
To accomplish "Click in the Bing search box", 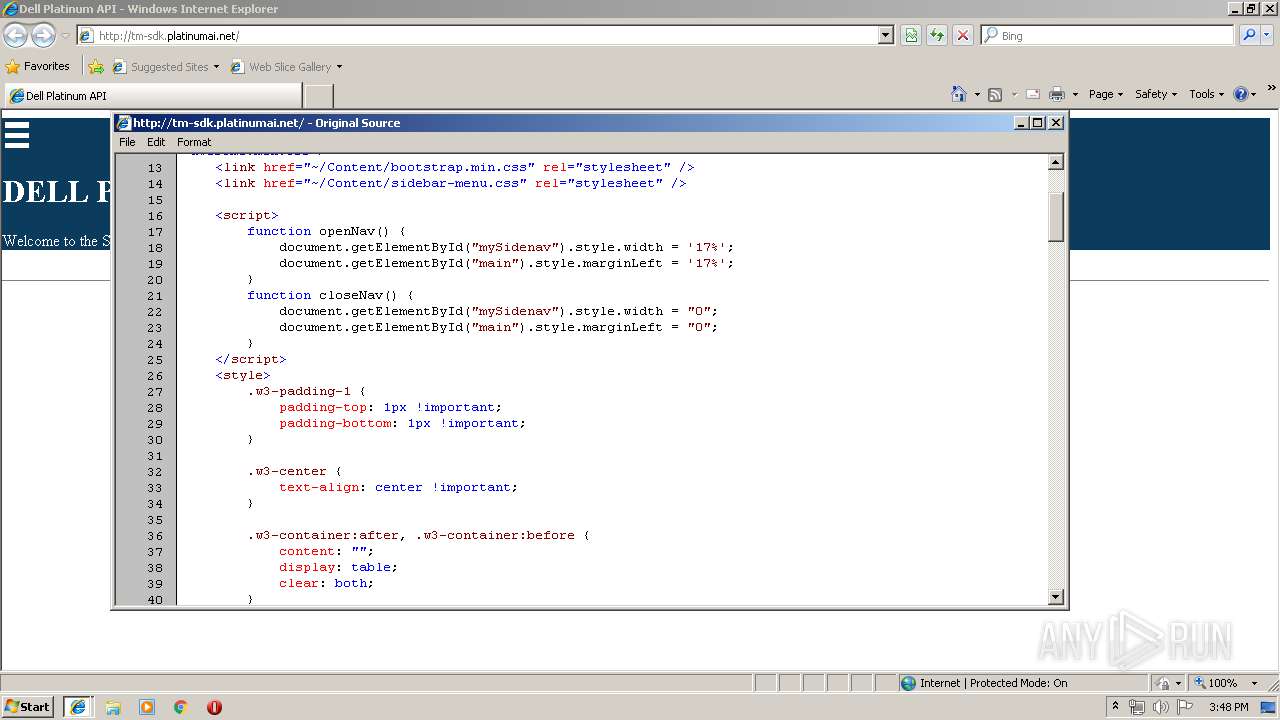I will tap(1118, 35).
